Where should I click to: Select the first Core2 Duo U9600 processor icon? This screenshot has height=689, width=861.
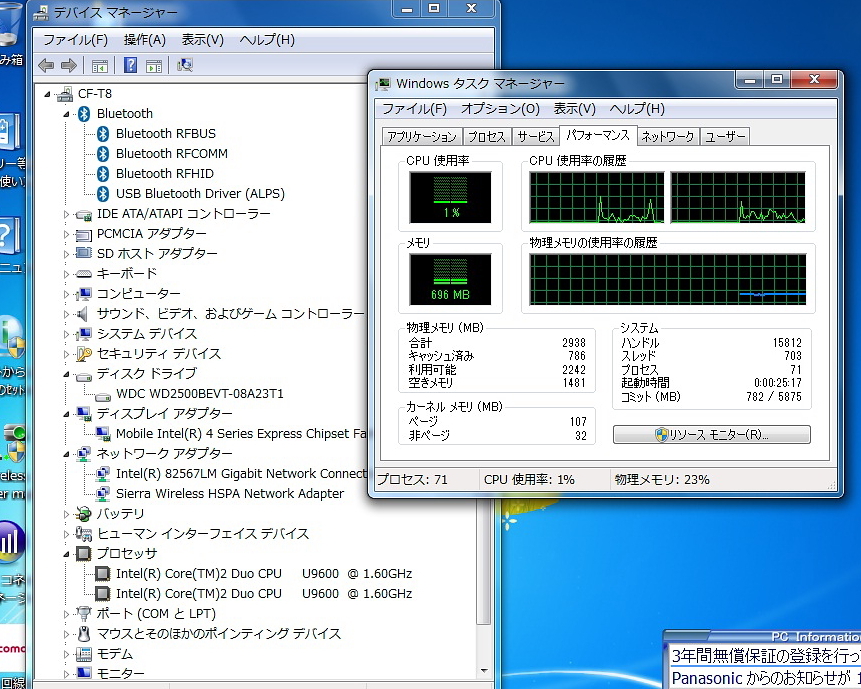103,574
